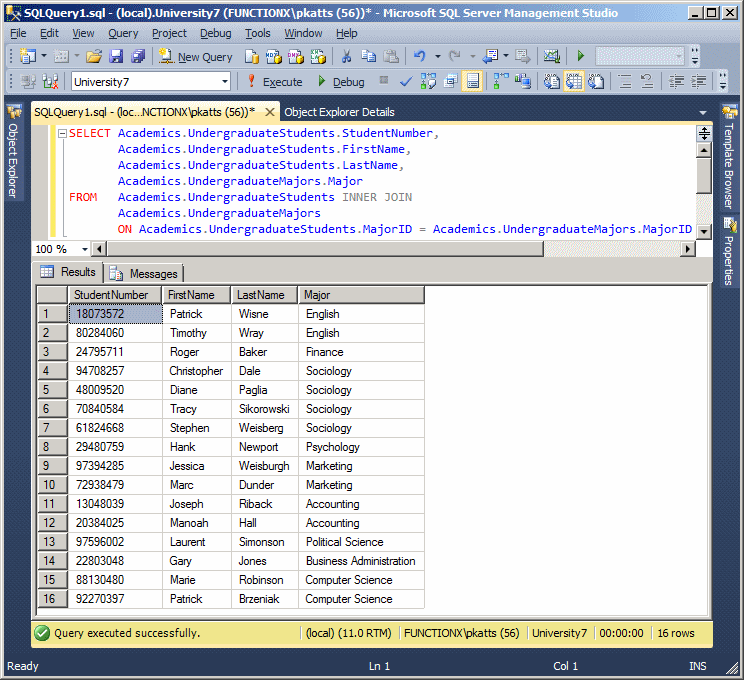This screenshot has width=744, height=680.
Task: Select cell with StudentNumber 18073572
Action: pyautogui.click(x=116, y=314)
